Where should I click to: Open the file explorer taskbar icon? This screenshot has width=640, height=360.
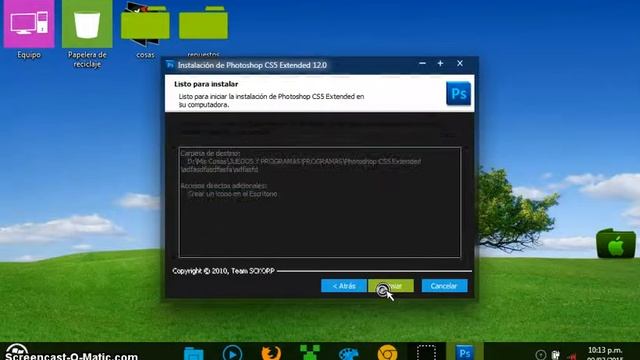[193, 353]
